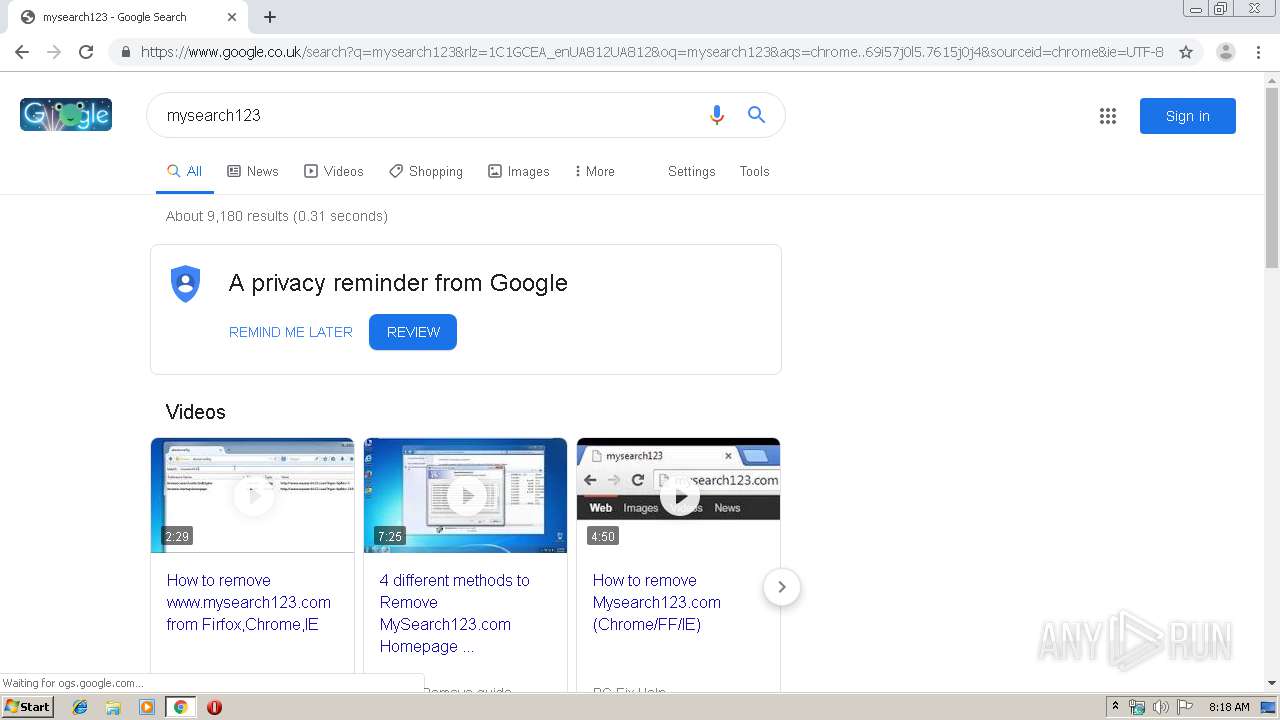The image size is (1280, 720).
Task: Open 'How to remove www.mysearch123.com from Firfox' link
Action: [249, 602]
